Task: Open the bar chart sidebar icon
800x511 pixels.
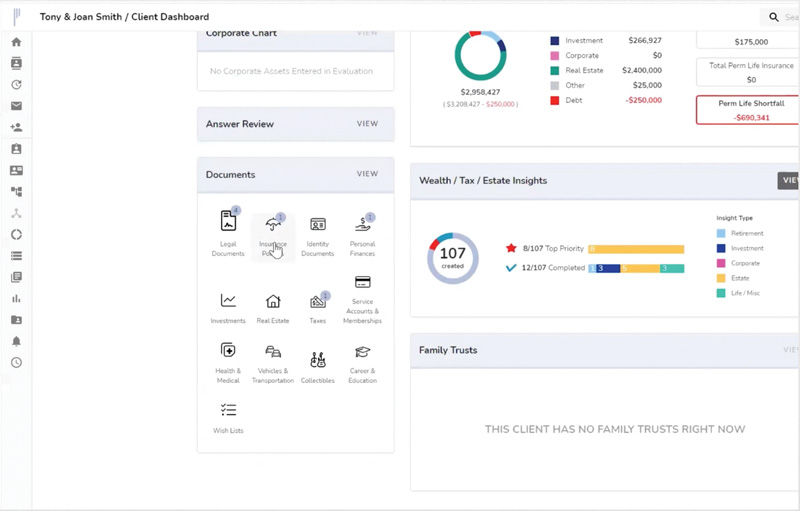Action: 16,298
